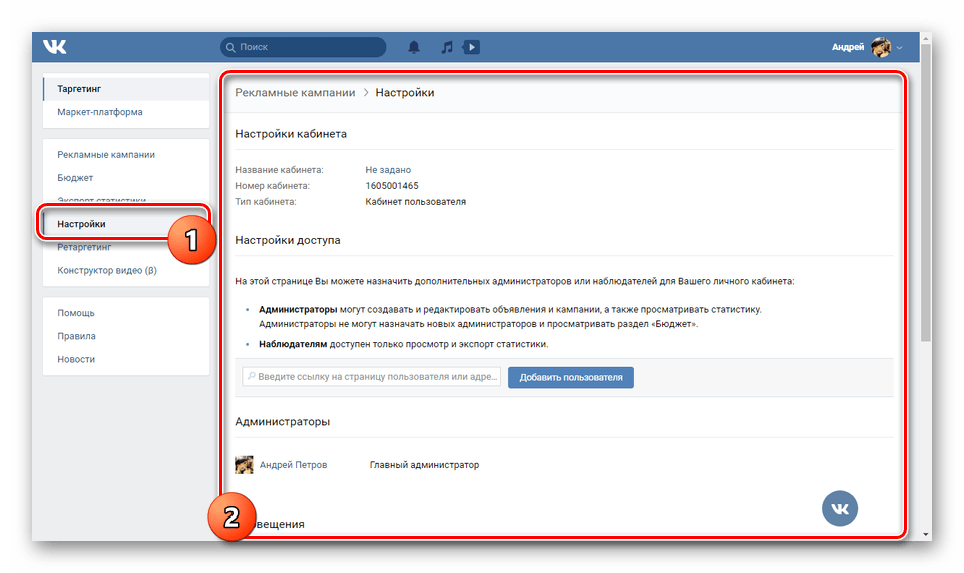The height and width of the screenshot is (573, 964).
Task: Click the Настройки доступа heading
Action: click(x=288, y=240)
